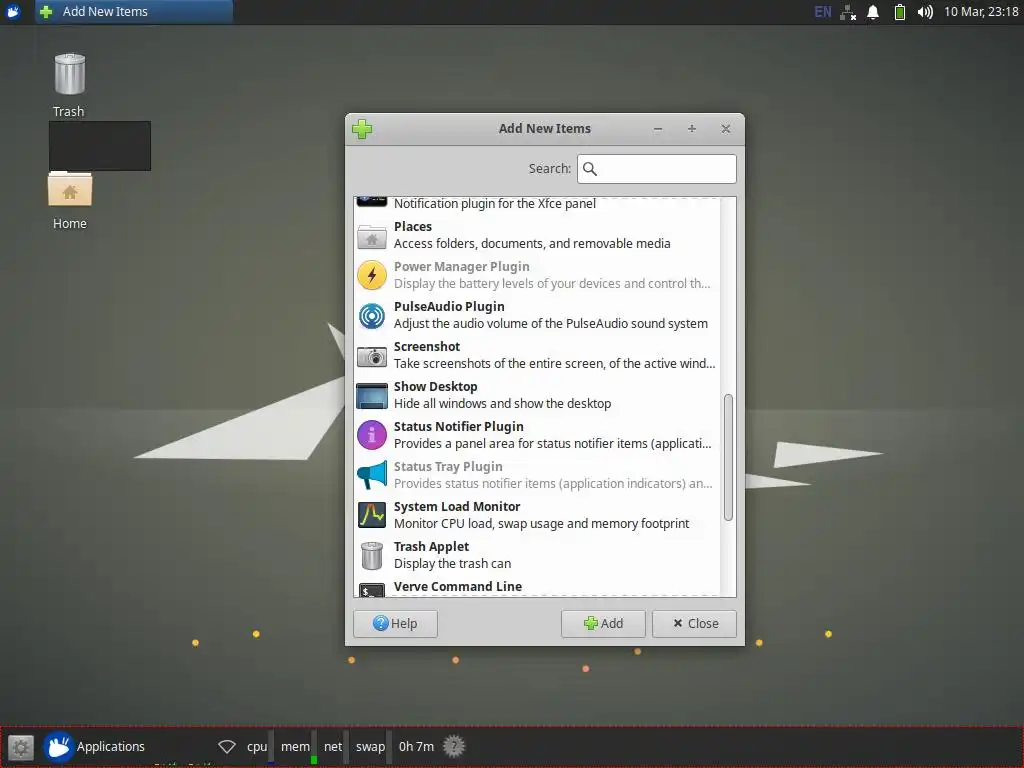
Task: Select the Places plugin icon
Action: pos(372,236)
